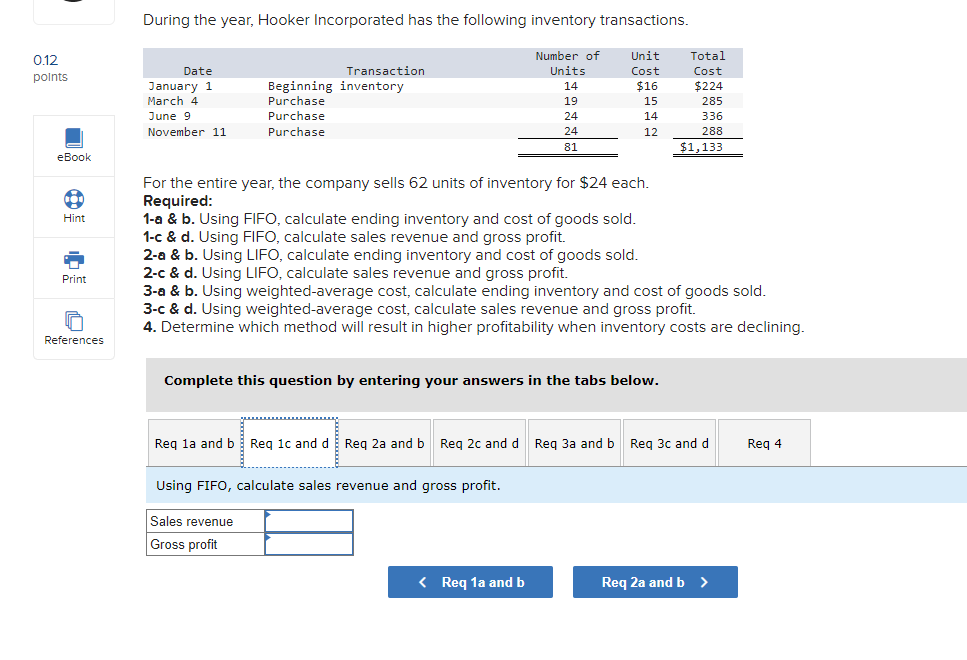Viewport: 967px width, 660px height.
Task: Click requirement 4 about declining inventory costs
Action: (x=474, y=327)
